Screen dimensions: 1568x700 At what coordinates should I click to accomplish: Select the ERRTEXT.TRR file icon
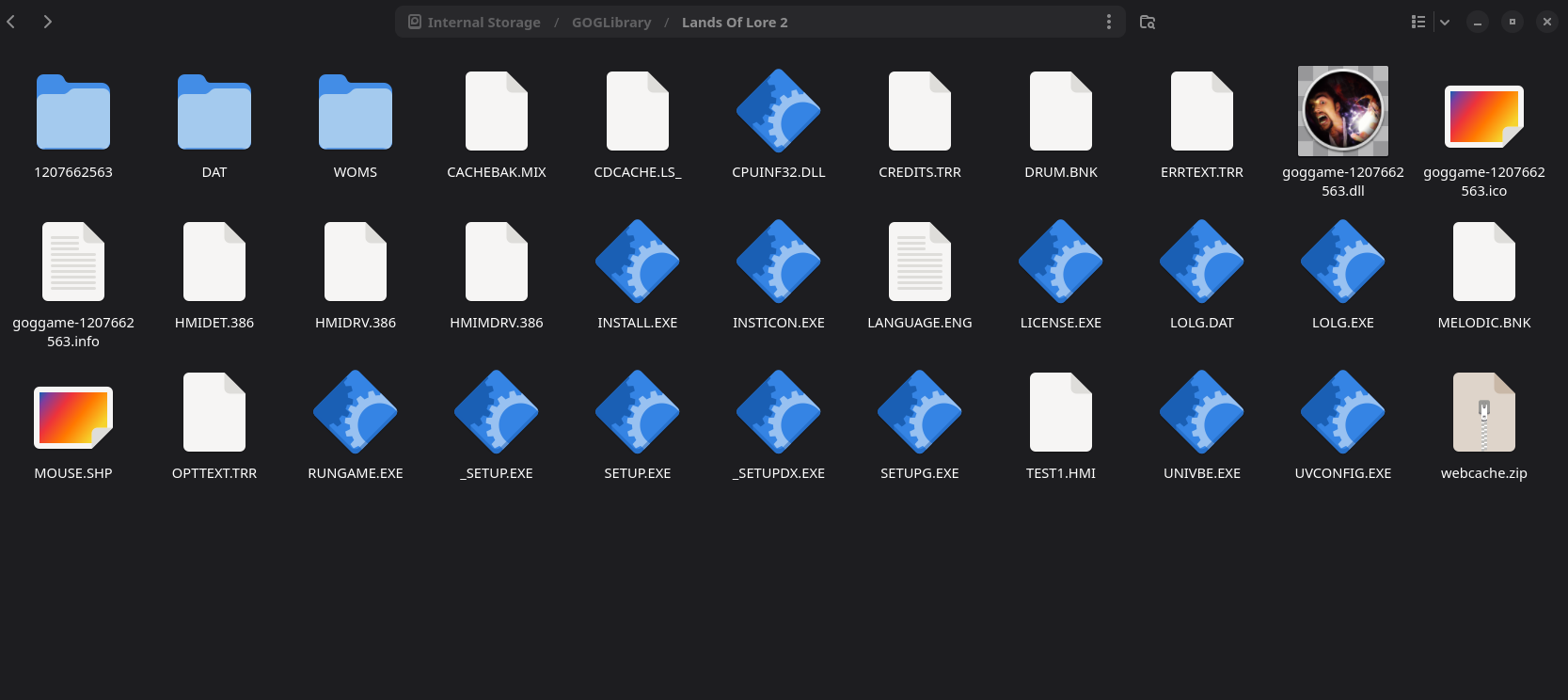coord(1202,111)
